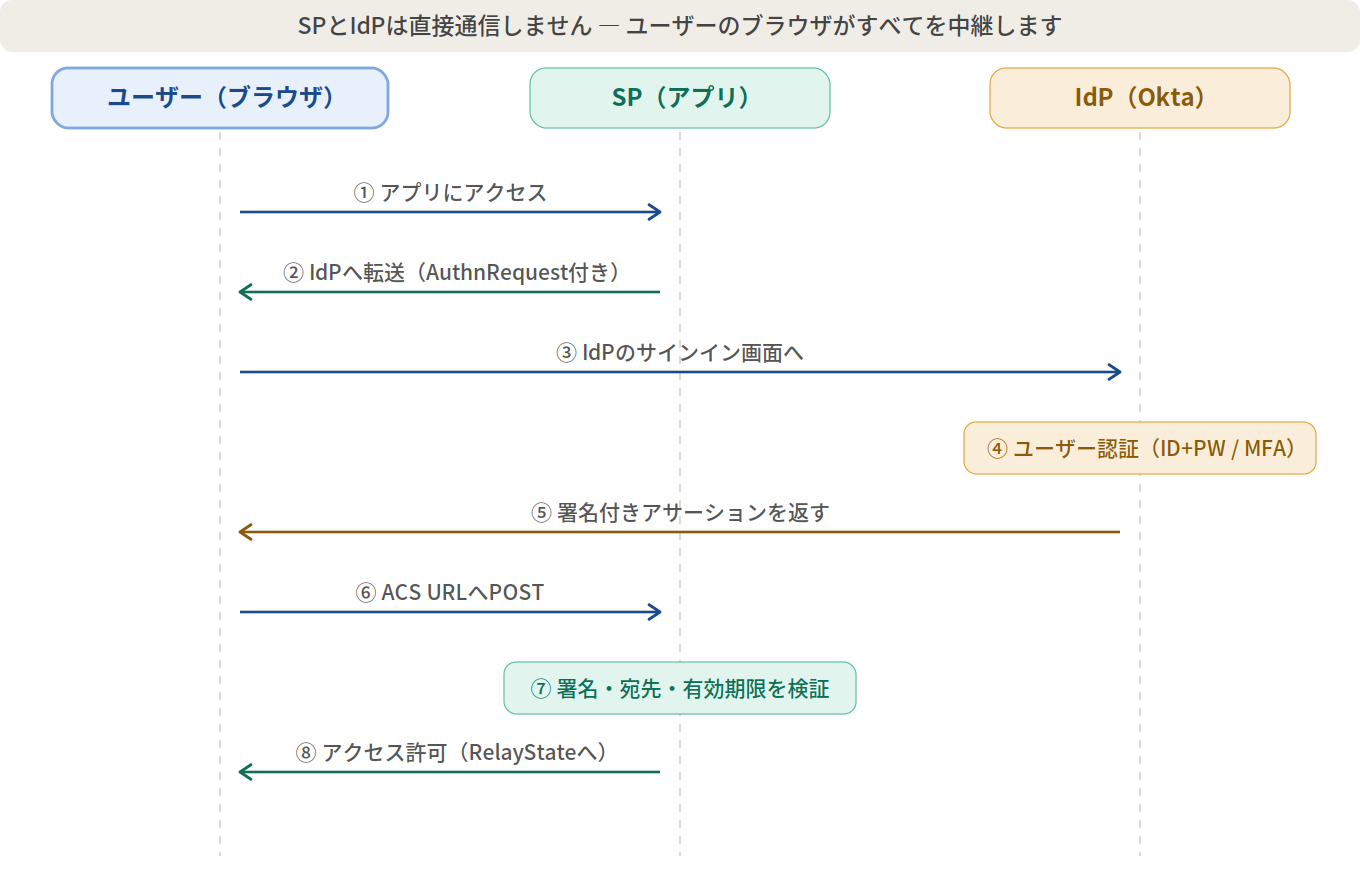Click the label ③ IdPのサインイン画面へ
The height and width of the screenshot is (872, 1360).
[680, 352]
